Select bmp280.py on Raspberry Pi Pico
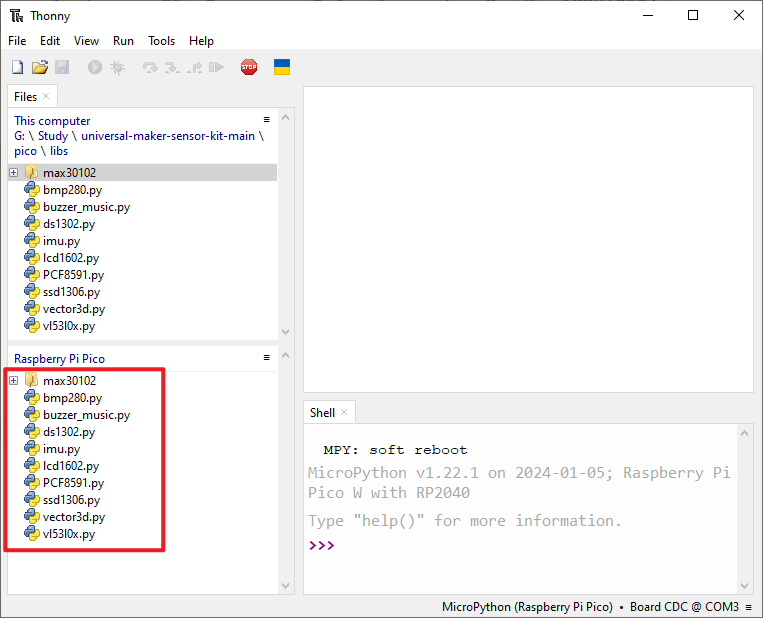Image resolution: width=763 pixels, height=618 pixels. coord(73,398)
